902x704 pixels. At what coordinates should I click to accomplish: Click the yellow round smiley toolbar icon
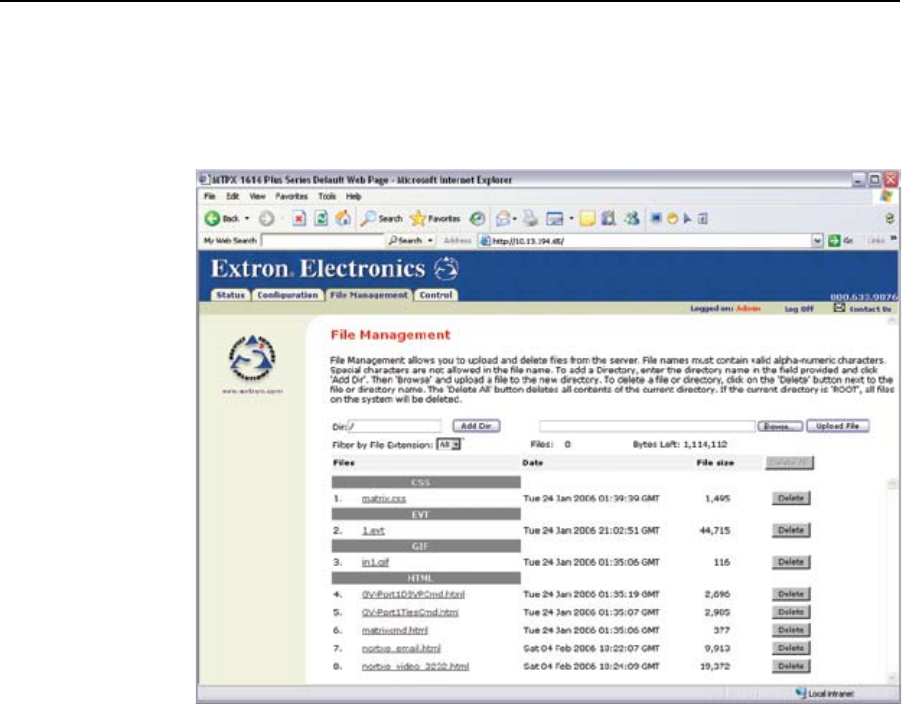pyautogui.click(x=672, y=219)
